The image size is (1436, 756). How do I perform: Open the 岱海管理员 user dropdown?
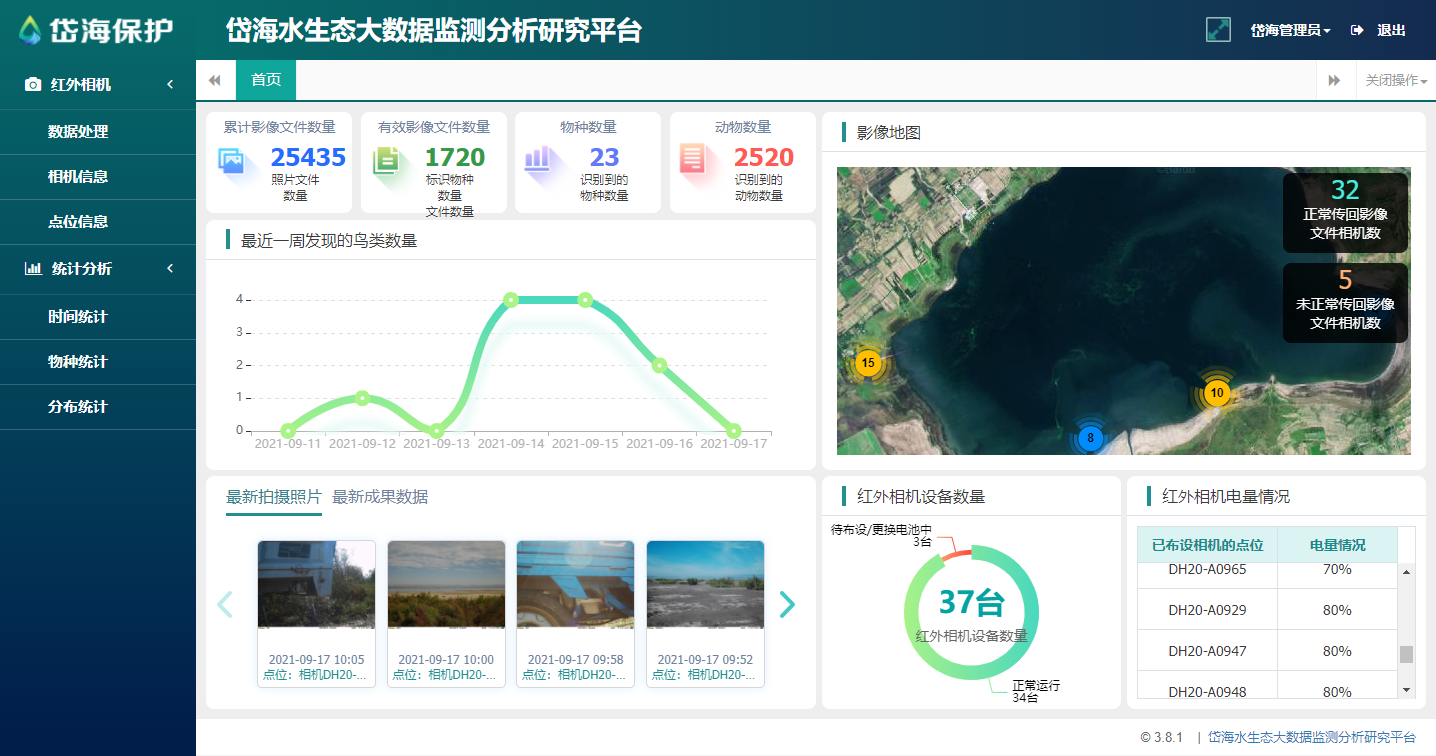point(1290,31)
